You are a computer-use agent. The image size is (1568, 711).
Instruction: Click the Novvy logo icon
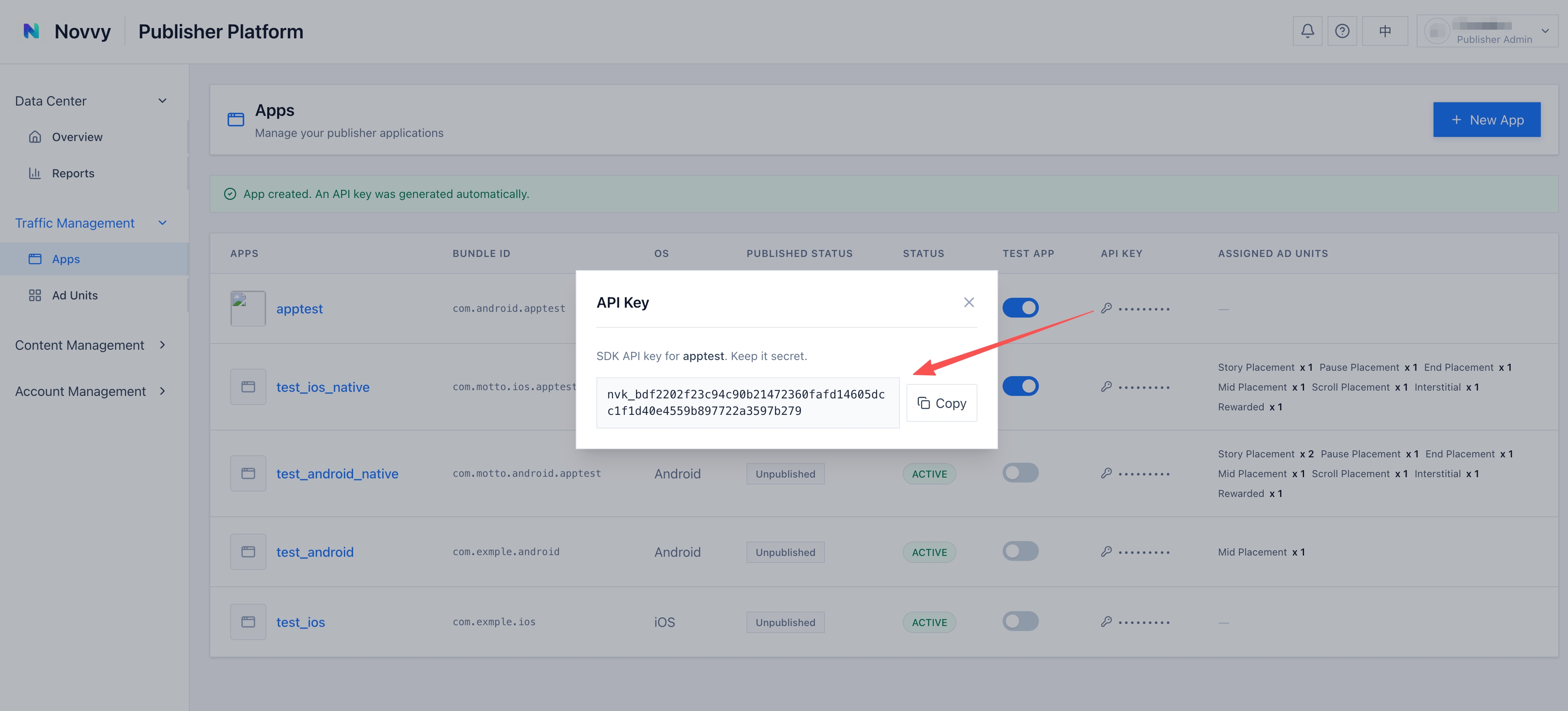click(x=31, y=31)
